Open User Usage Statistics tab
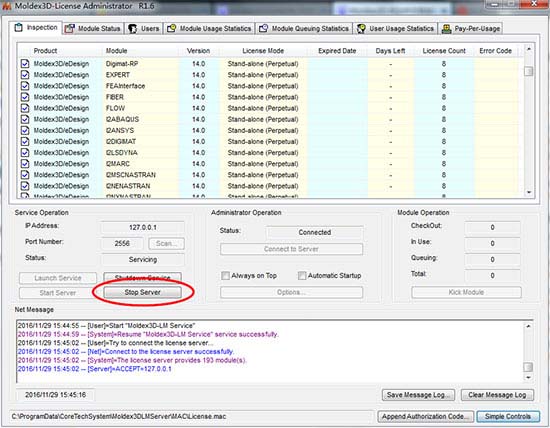 pos(396,29)
